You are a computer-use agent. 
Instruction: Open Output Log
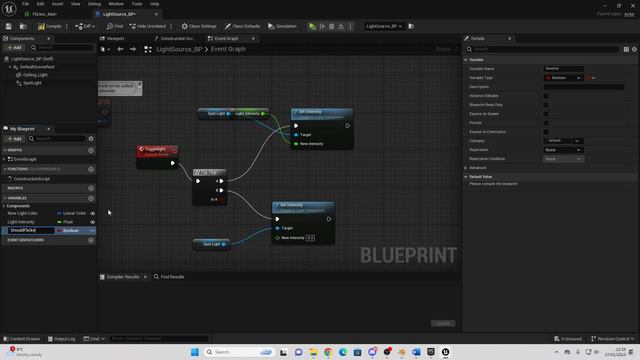tap(62, 339)
